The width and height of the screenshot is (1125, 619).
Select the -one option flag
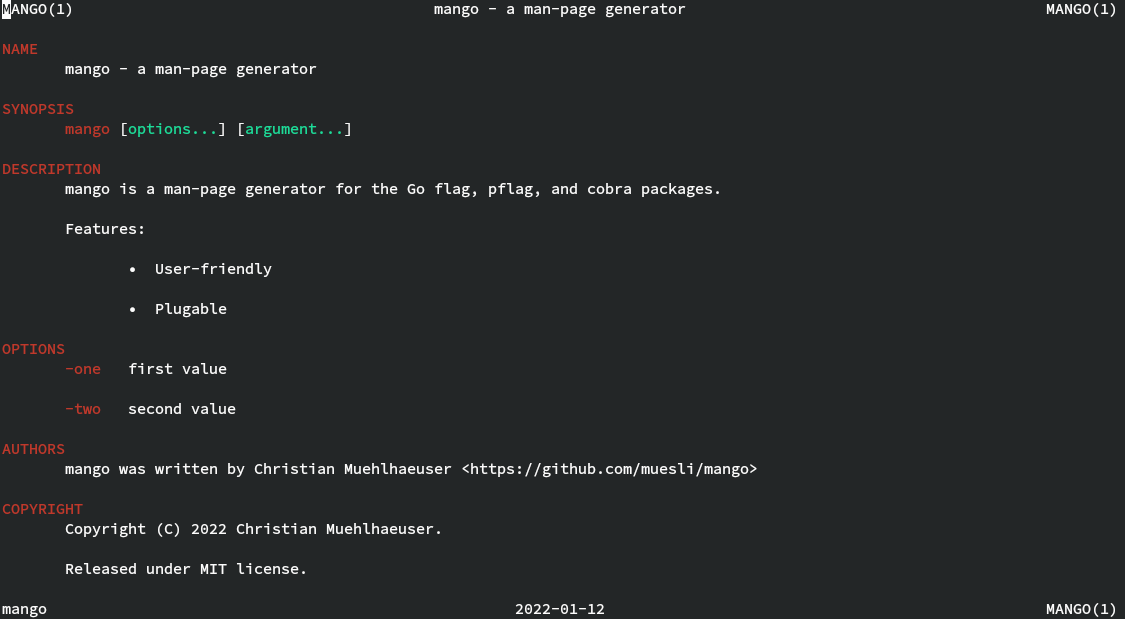[83, 369]
